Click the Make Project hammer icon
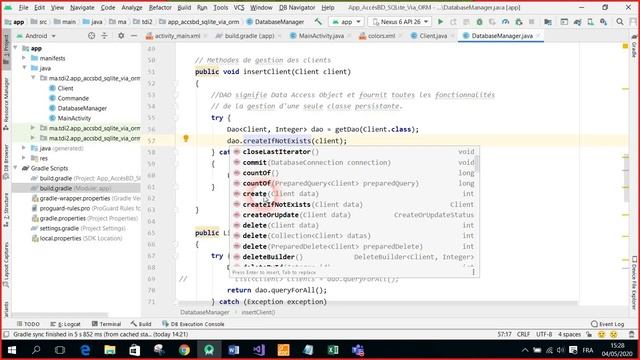The image size is (640, 360). [318, 22]
